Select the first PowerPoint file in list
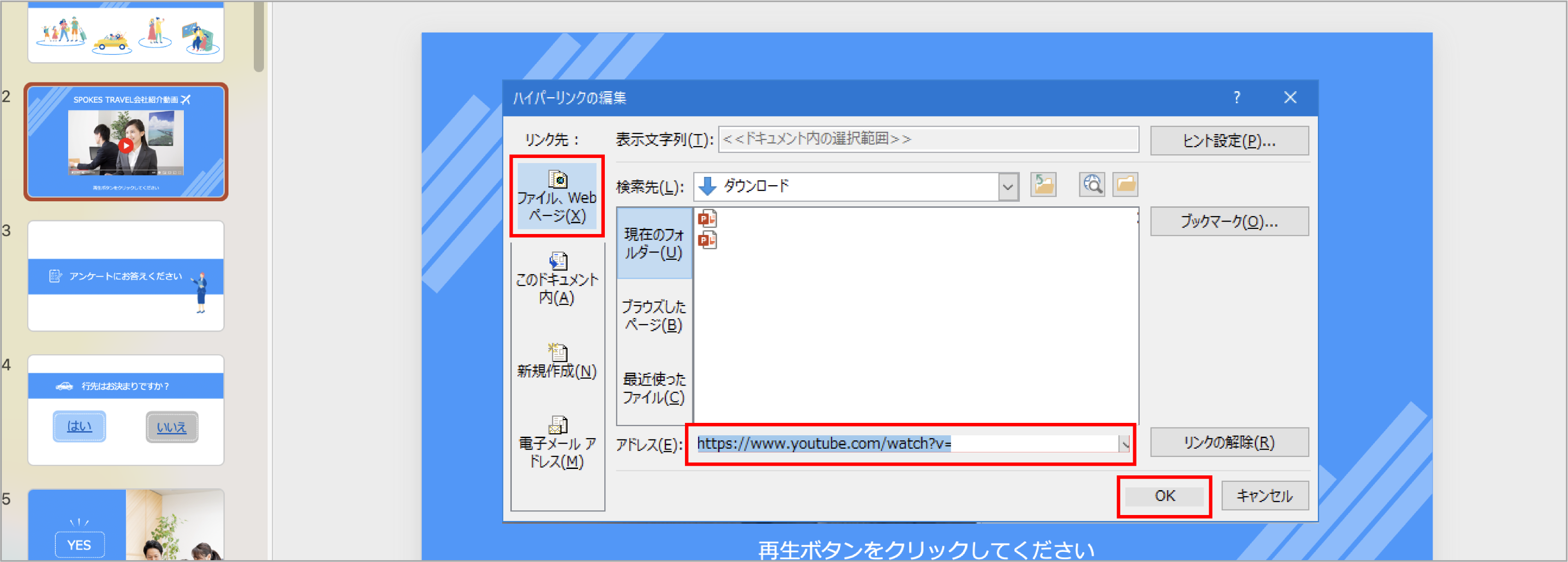 click(708, 219)
